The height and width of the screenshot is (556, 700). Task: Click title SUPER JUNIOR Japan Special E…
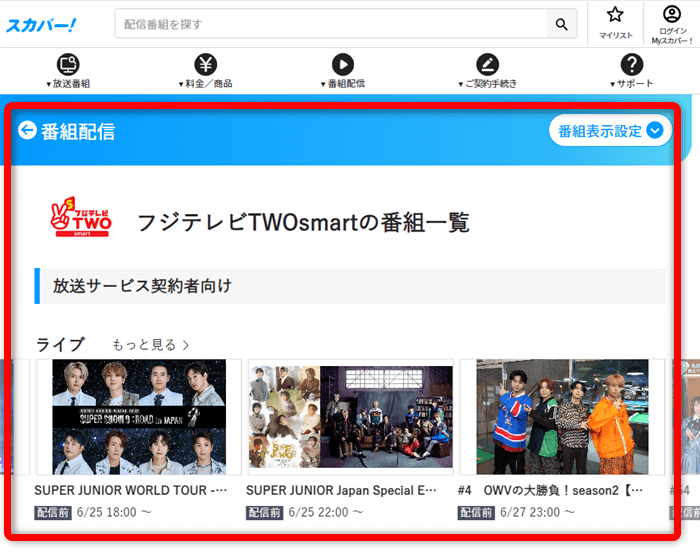pyautogui.click(x=342, y=490)
